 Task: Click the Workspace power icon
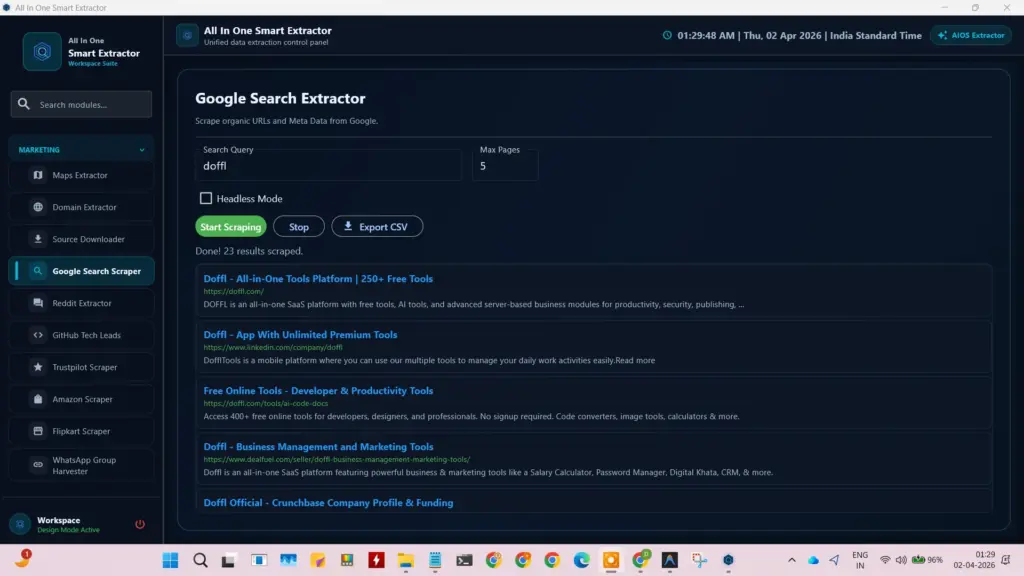coord(140,524)
